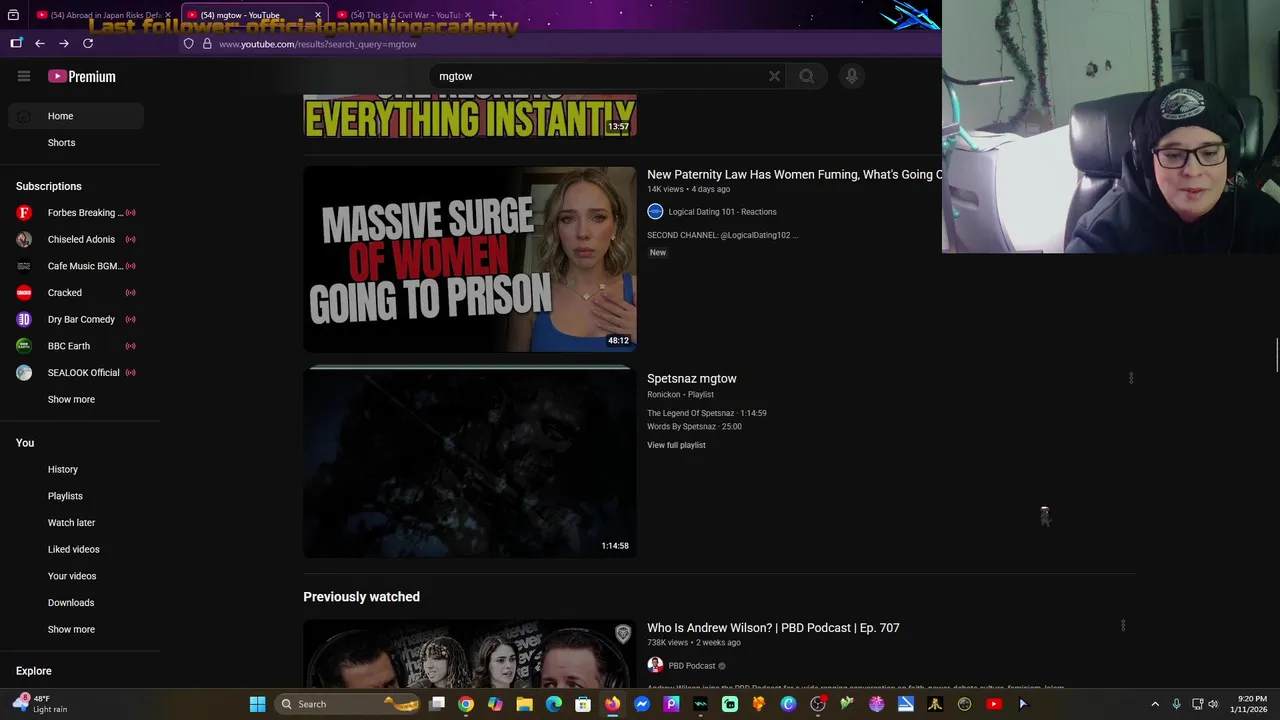Open the YouTube hamburger guide menu
Image resolution: width=1280 pixels, height=720 pixels.
point(24,76)
